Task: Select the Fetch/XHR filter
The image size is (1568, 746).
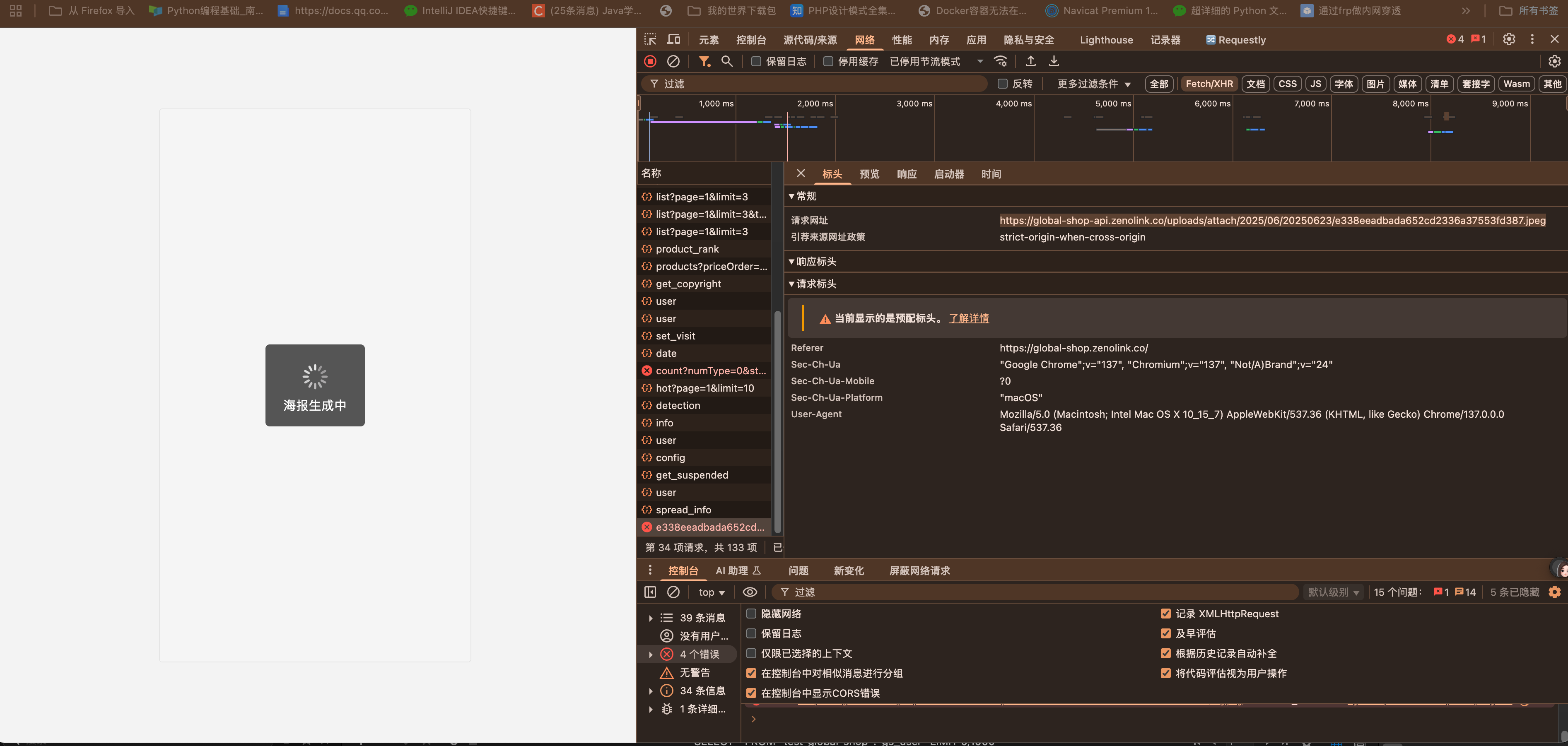Action: 1209,84
